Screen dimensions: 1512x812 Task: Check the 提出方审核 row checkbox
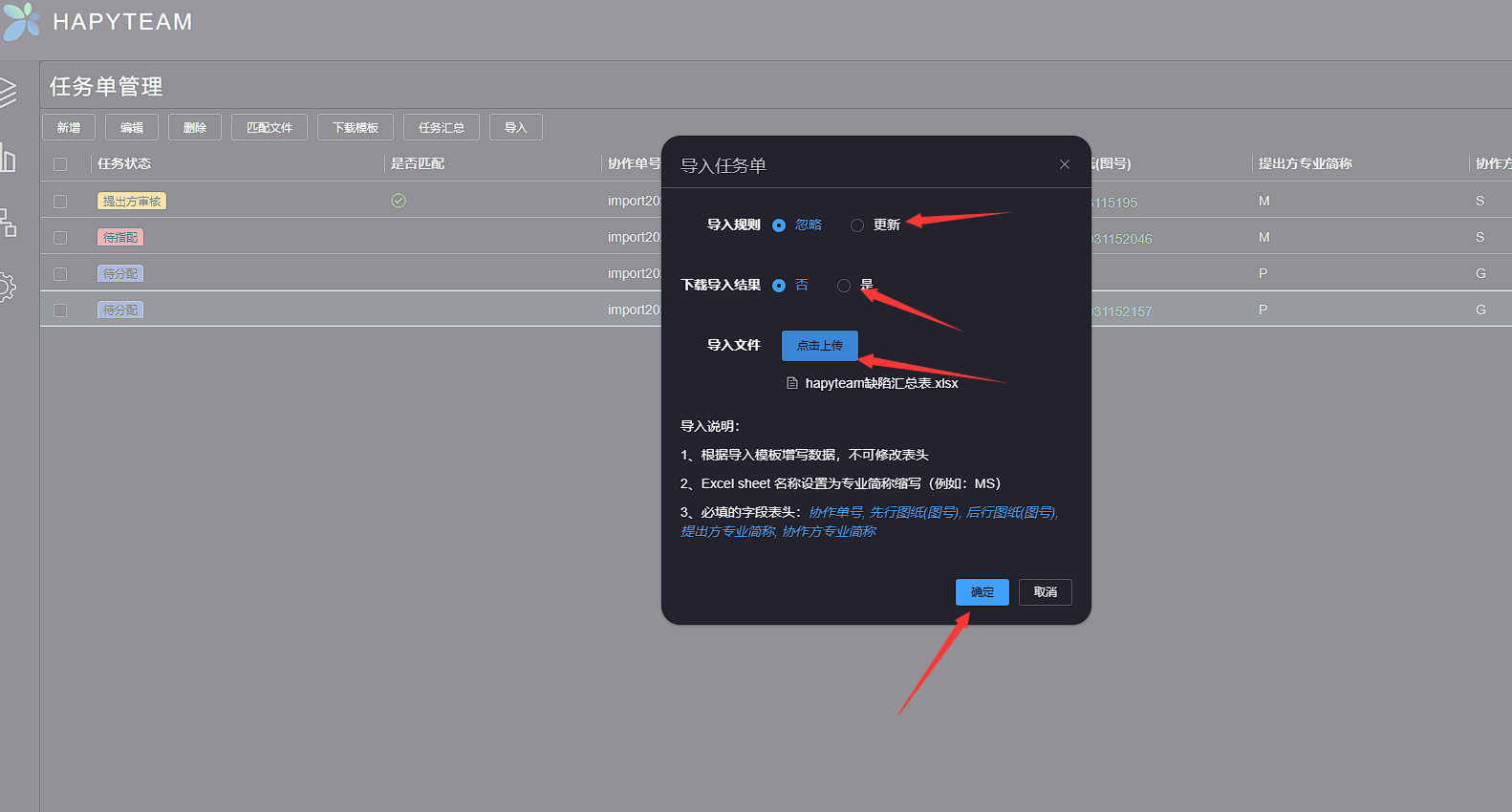click(x=60, y=202)
